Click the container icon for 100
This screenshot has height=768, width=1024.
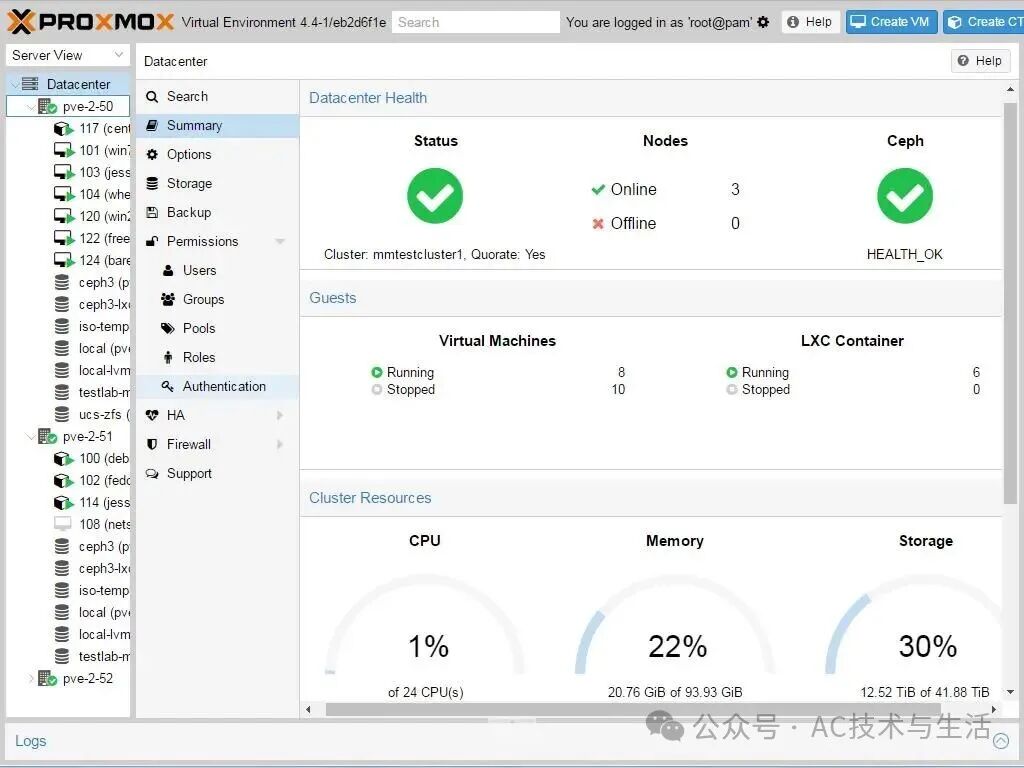pyautogui.click(x=63, y=458)
